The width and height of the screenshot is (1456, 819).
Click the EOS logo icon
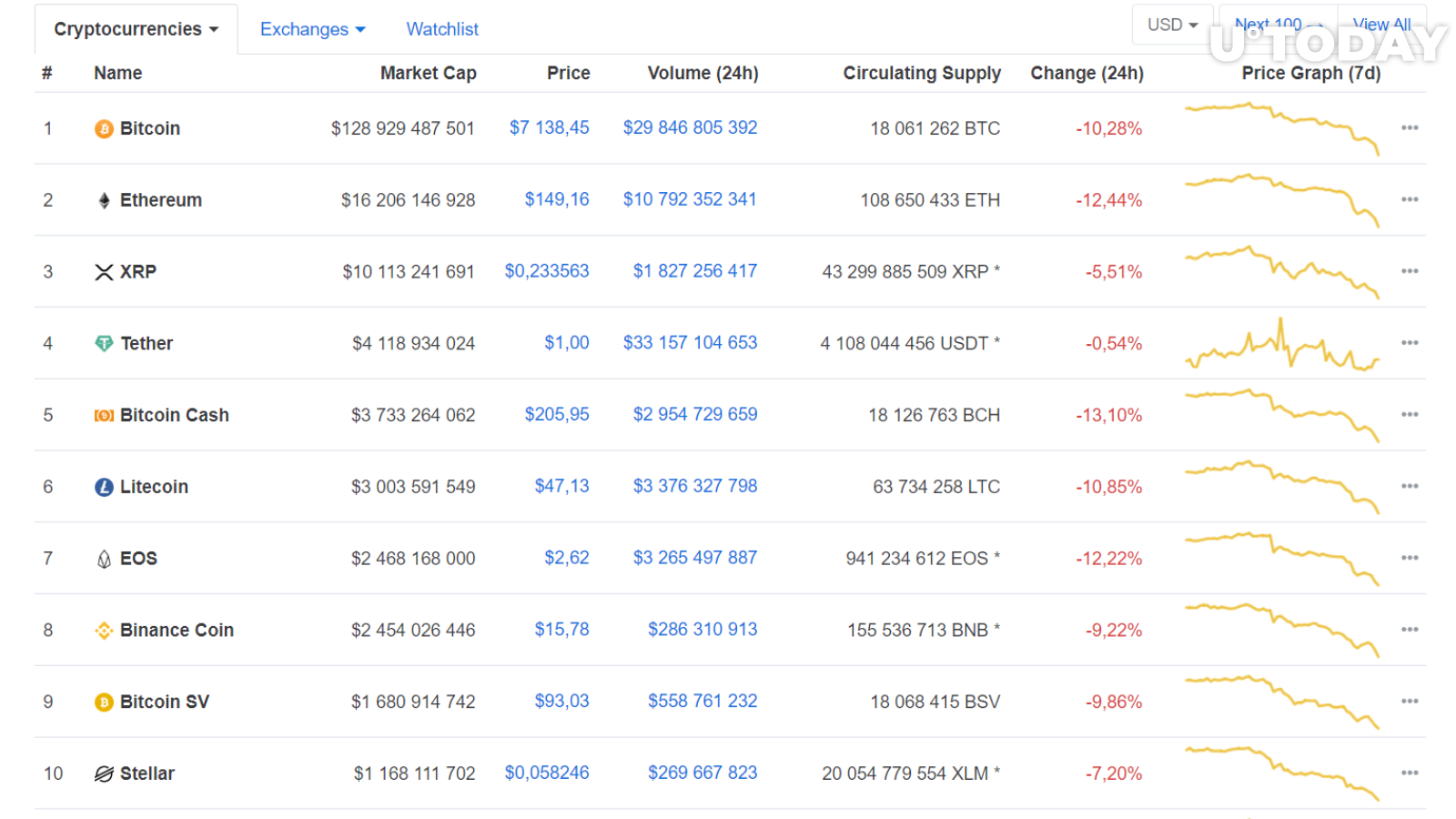pyautogui.click(x=104, y=559)
